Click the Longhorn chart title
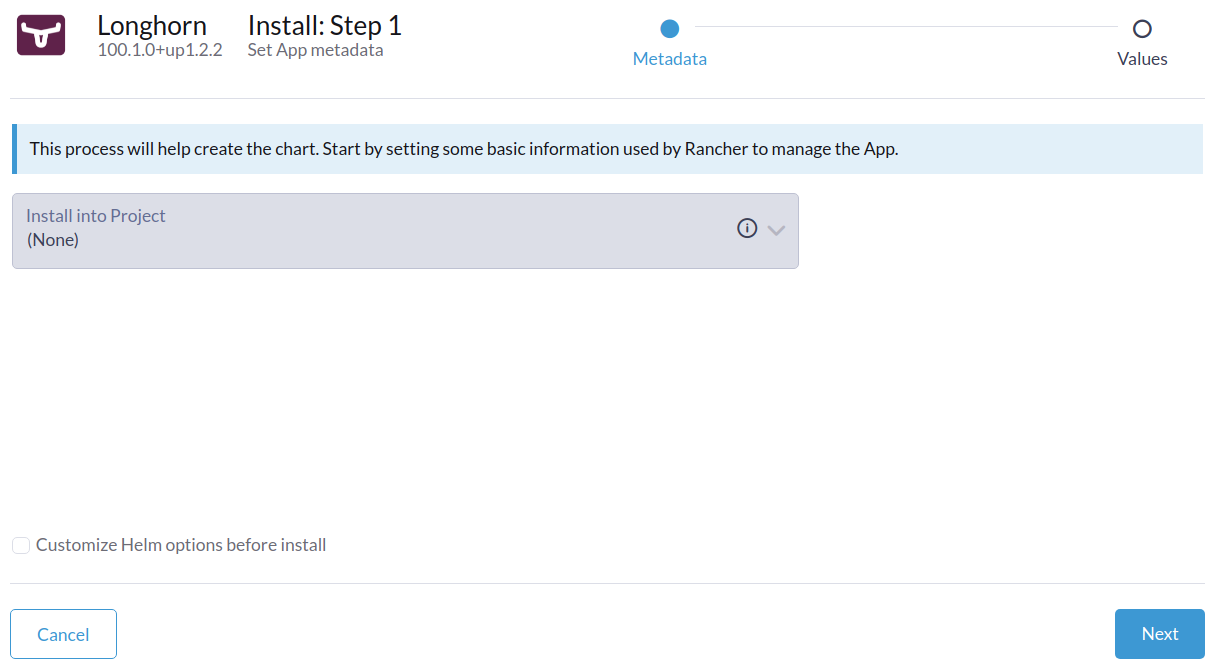This screenshot has height=667, width=1217. click(x=152, y=26)
